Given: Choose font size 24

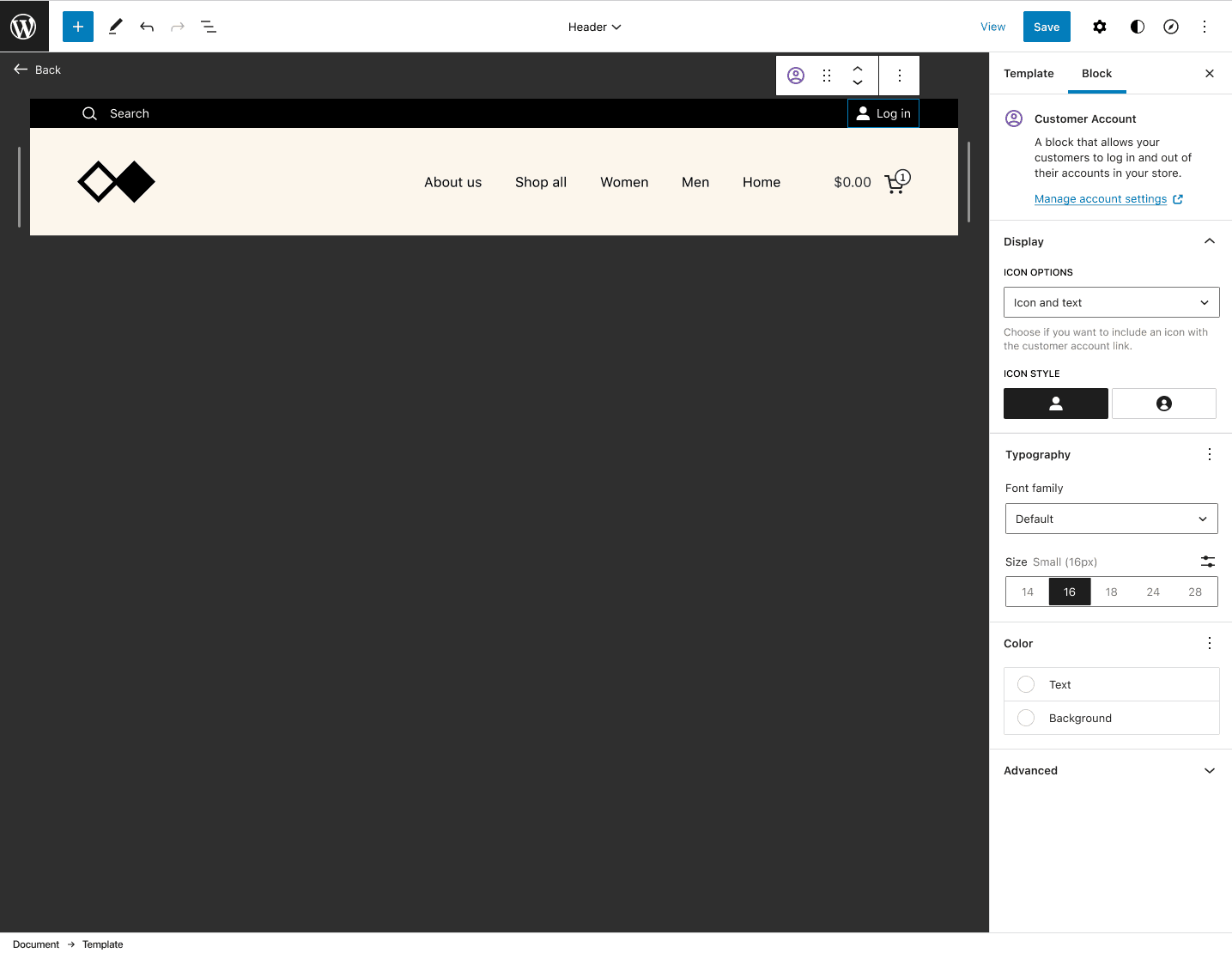Looking at the screenshot, I should point(1153,592).
